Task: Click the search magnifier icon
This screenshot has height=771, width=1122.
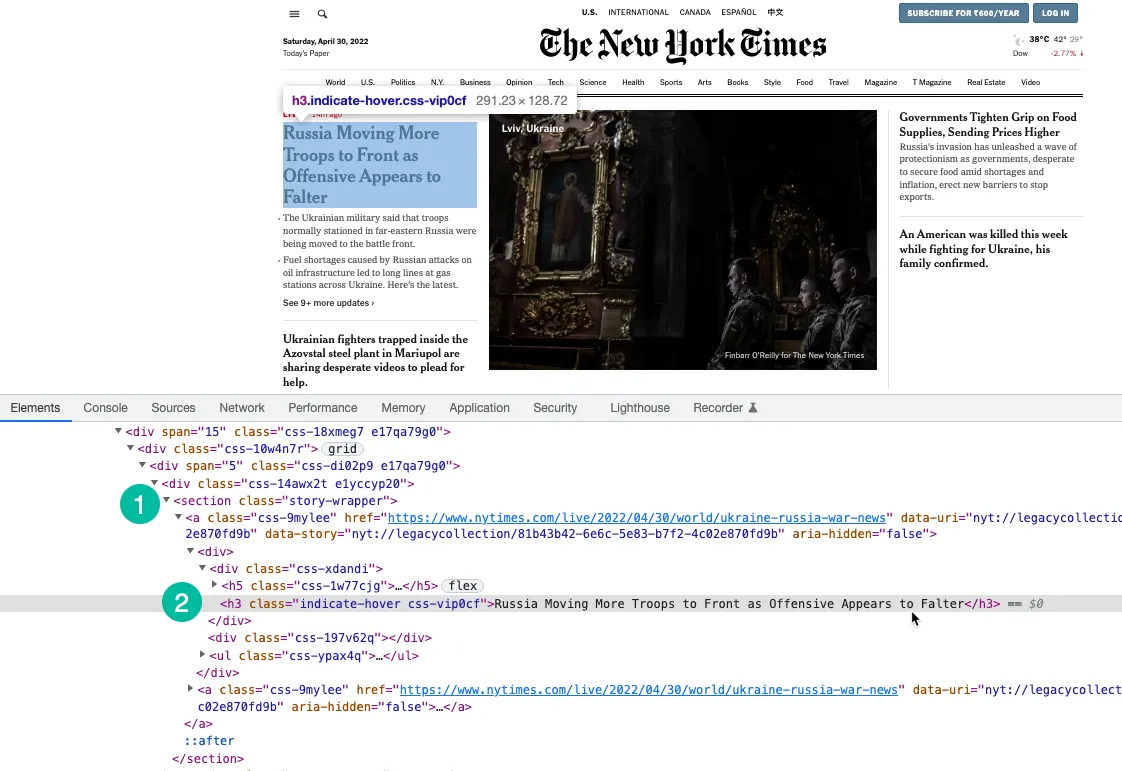Action: point(322,14)
